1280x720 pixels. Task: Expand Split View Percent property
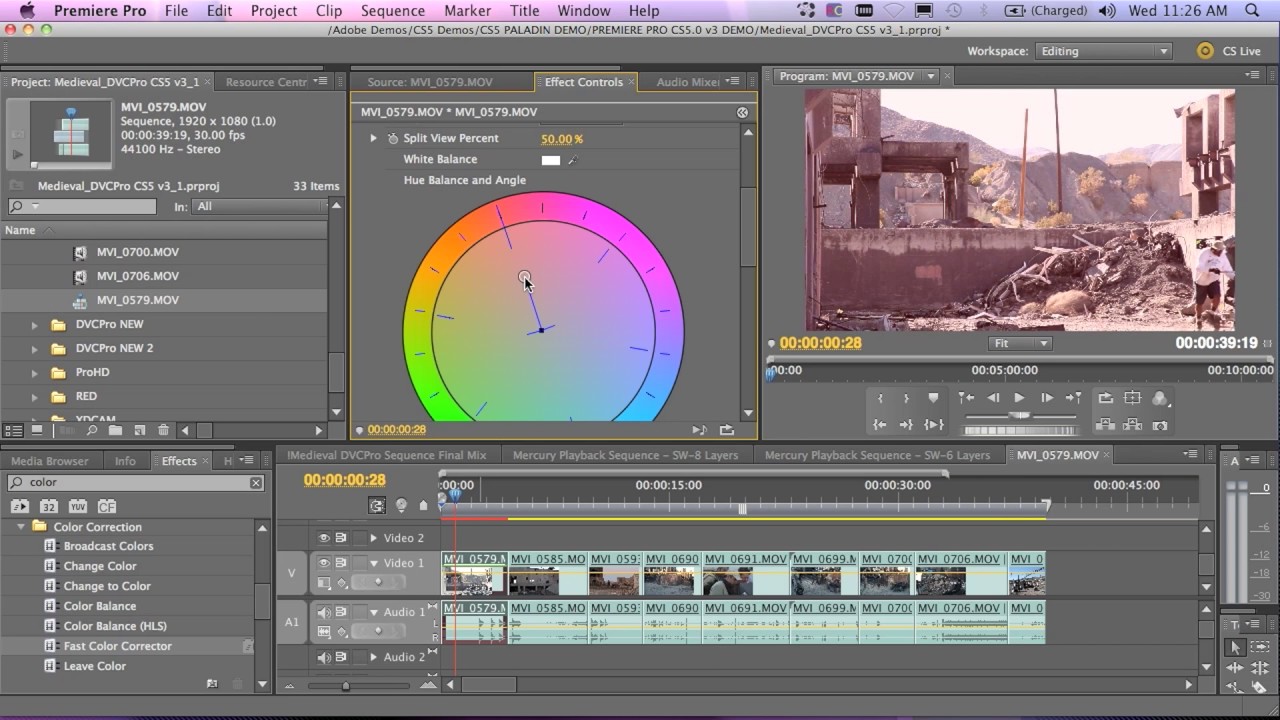374,138
